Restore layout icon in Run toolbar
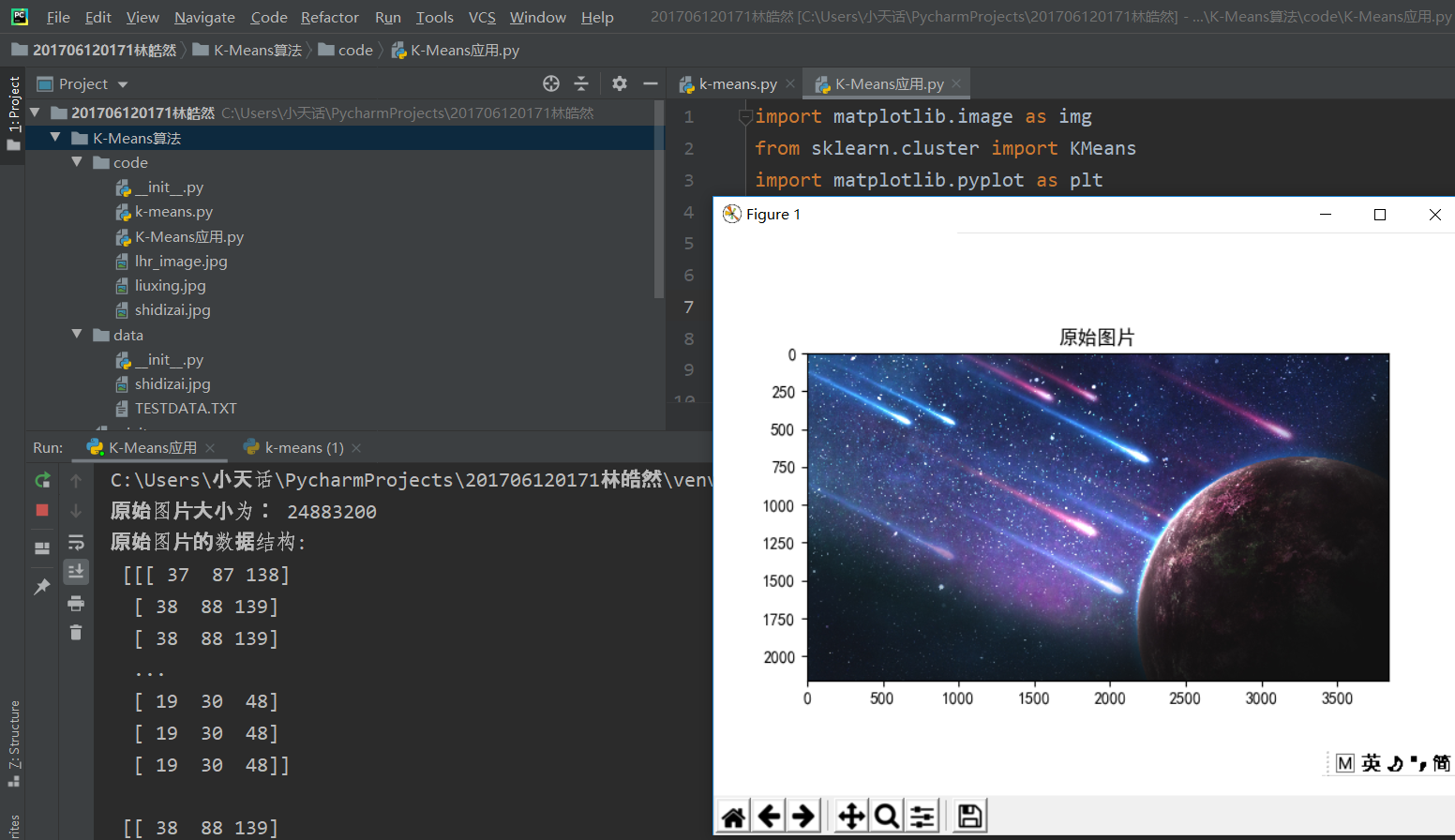The width and height of the screenshot is (1455, 840). pos(42,548)
